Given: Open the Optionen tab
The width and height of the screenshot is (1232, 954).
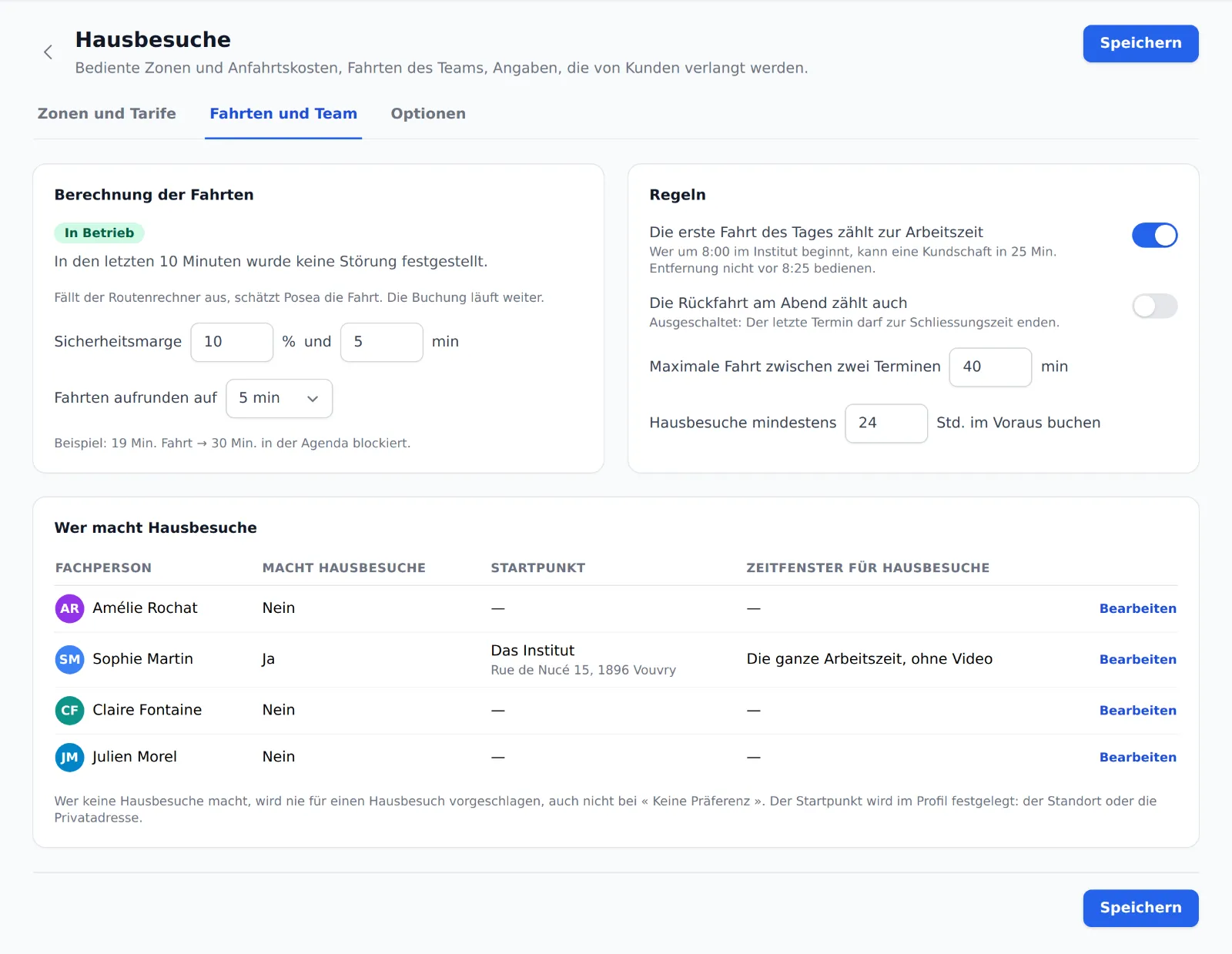Looking at the screenshot, I should coord(428,114).
